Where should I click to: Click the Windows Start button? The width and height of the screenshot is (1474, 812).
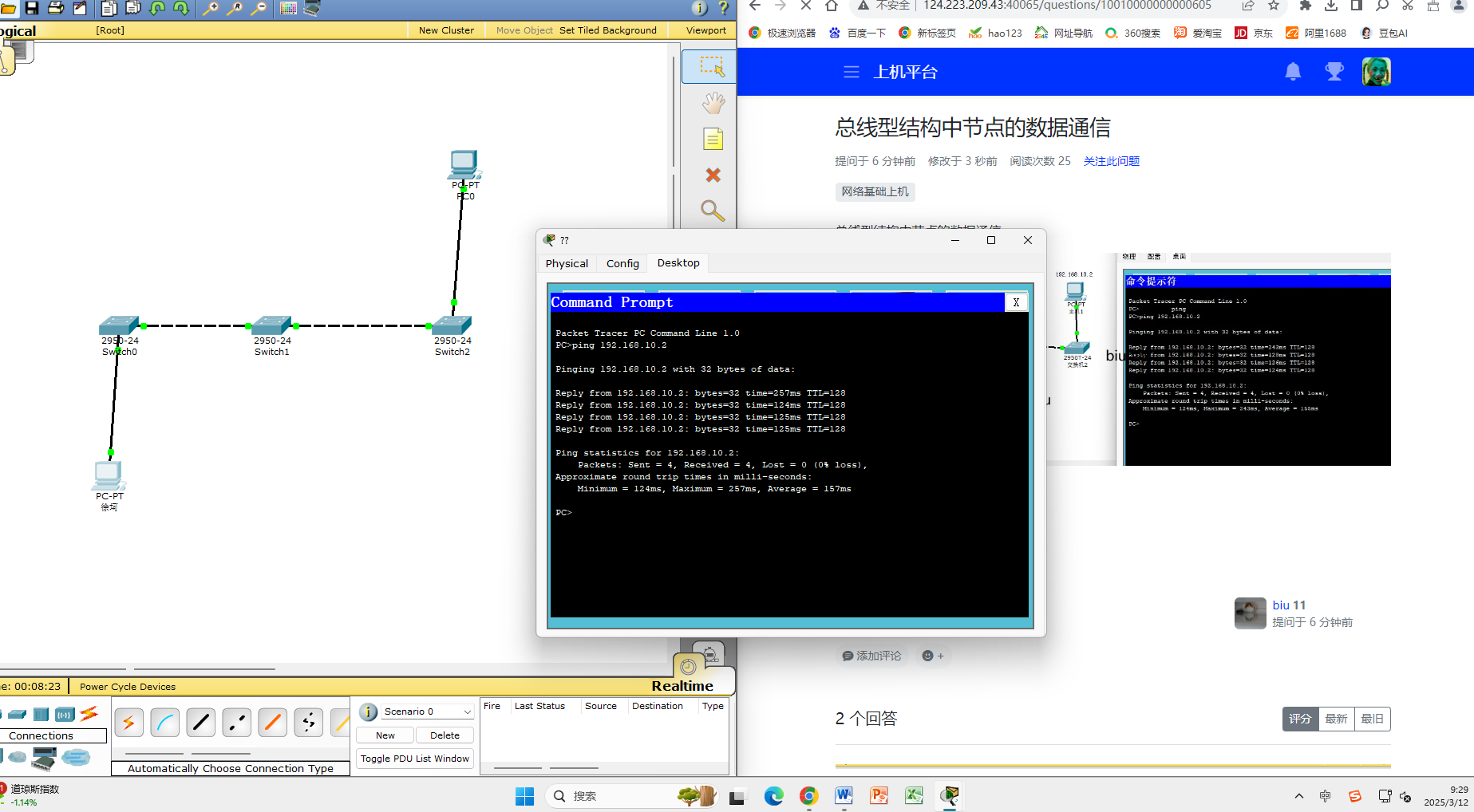pos(524,796)
